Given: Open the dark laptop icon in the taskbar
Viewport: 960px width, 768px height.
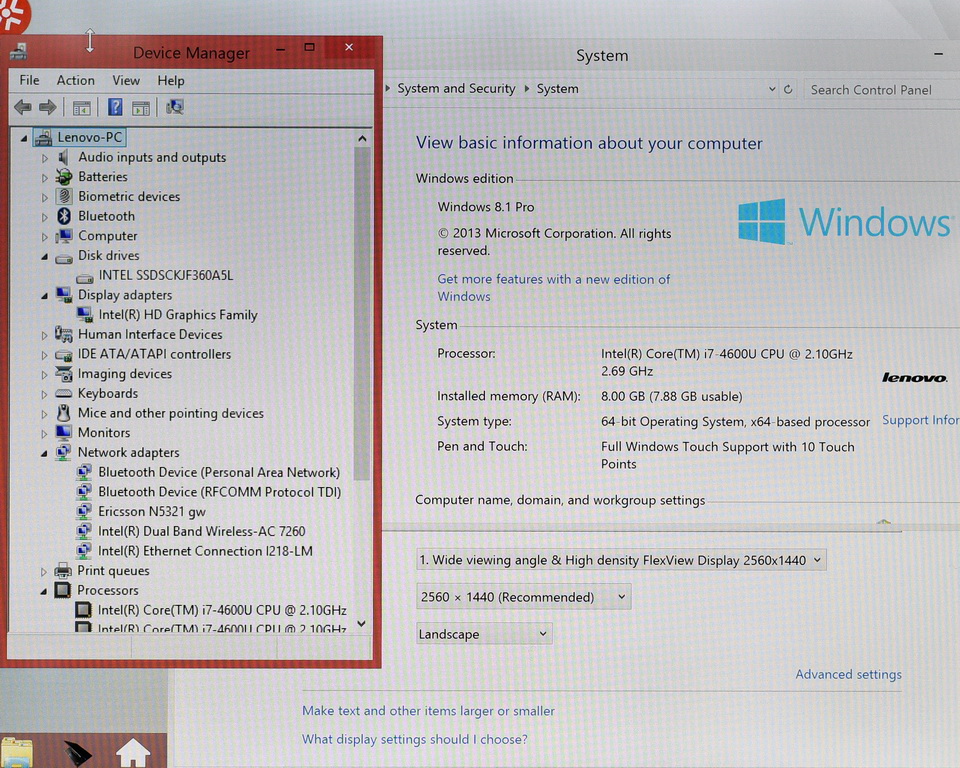Looking at the screenshot, I should tap(77, 753).
